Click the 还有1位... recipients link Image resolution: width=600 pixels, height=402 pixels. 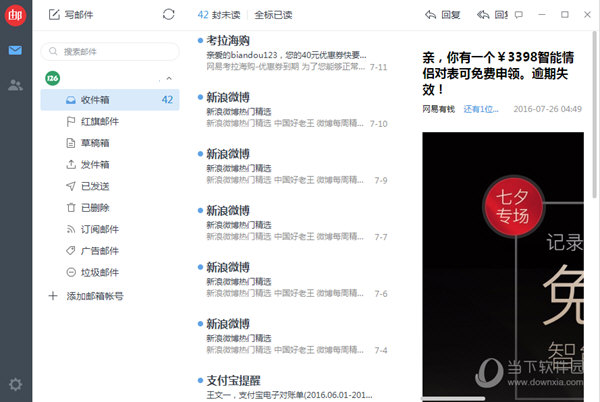(481, 109)
